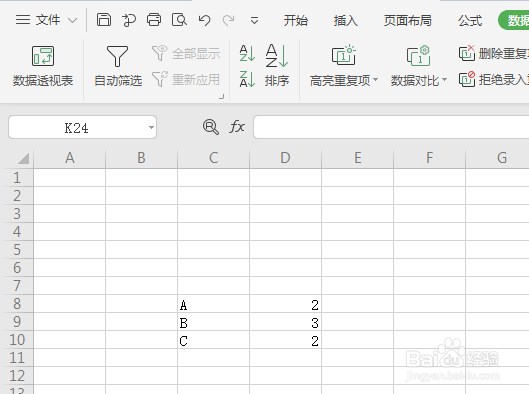
Task: Expand the 数据对比 dropdown arrow
Action: [x=444, y=80]
